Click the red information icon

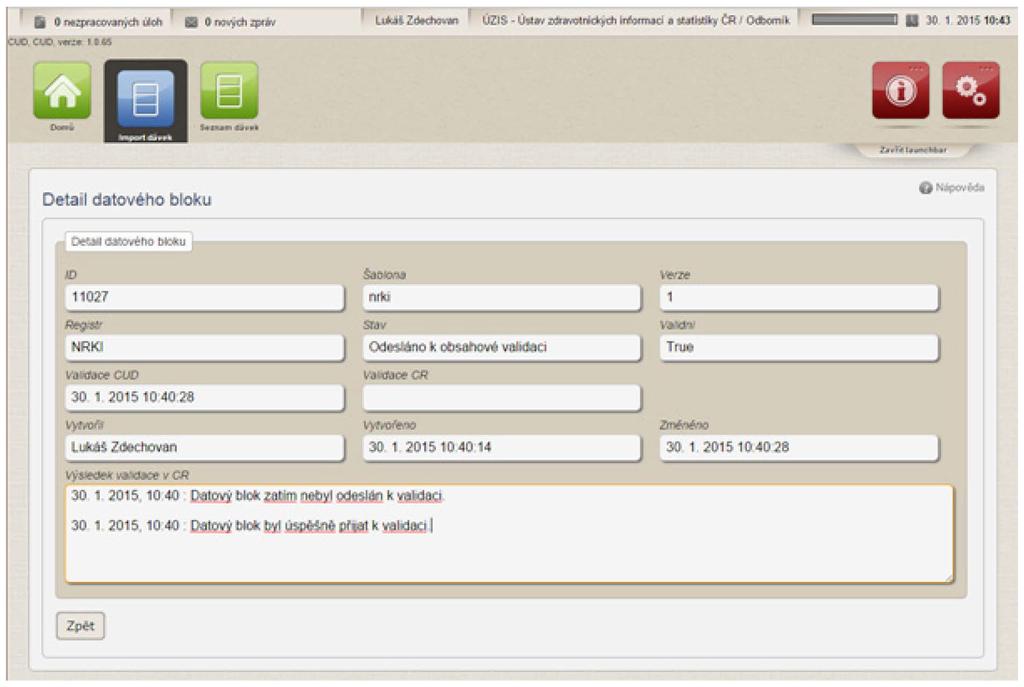(x=901, y=90)
